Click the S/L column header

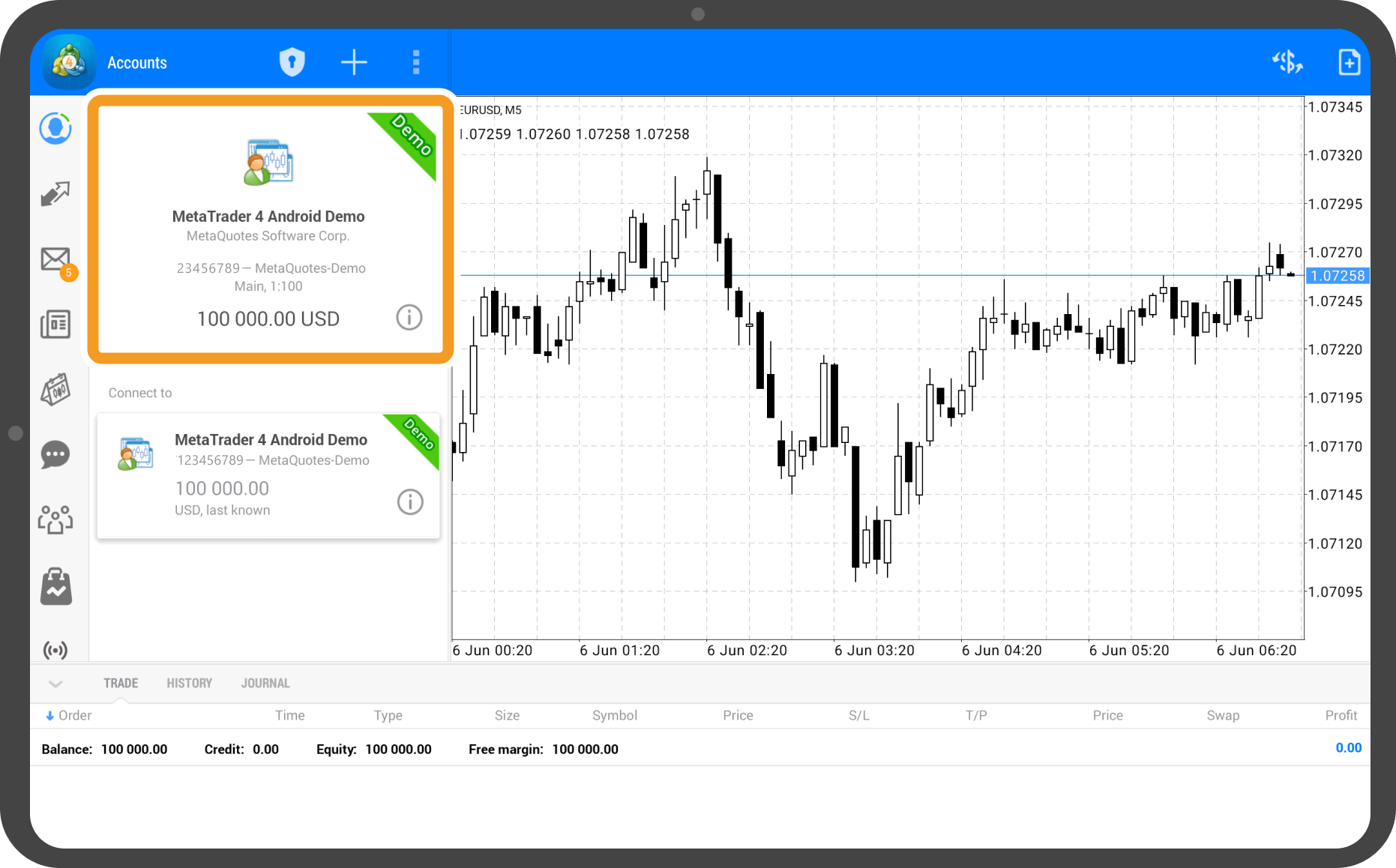click(x=859, y=716)
